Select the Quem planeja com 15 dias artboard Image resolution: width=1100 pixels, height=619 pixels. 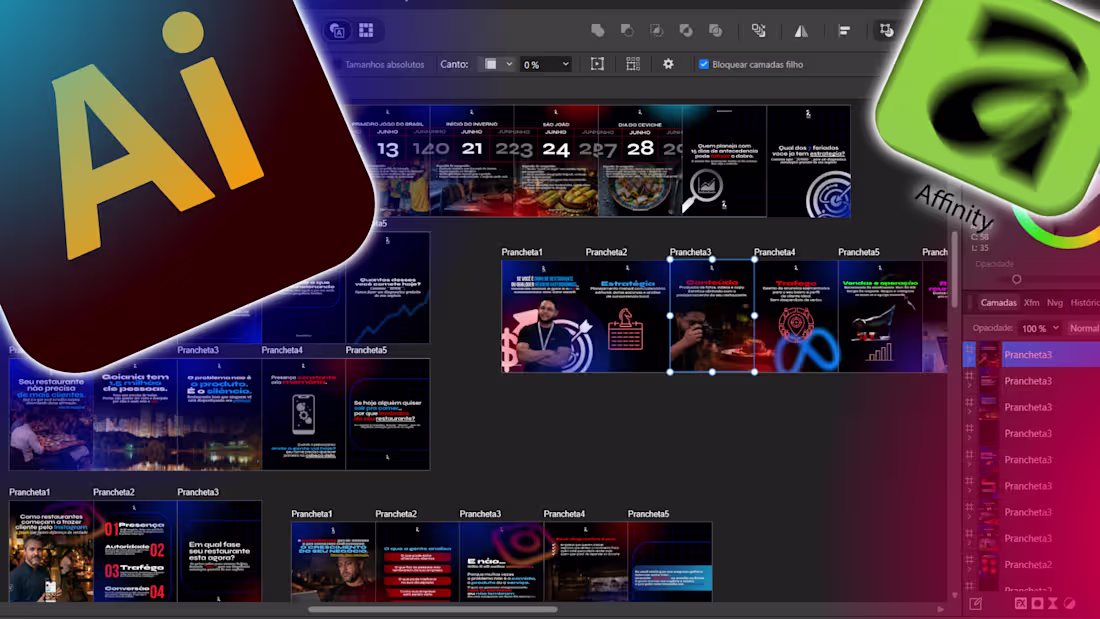tap(724, 161)
